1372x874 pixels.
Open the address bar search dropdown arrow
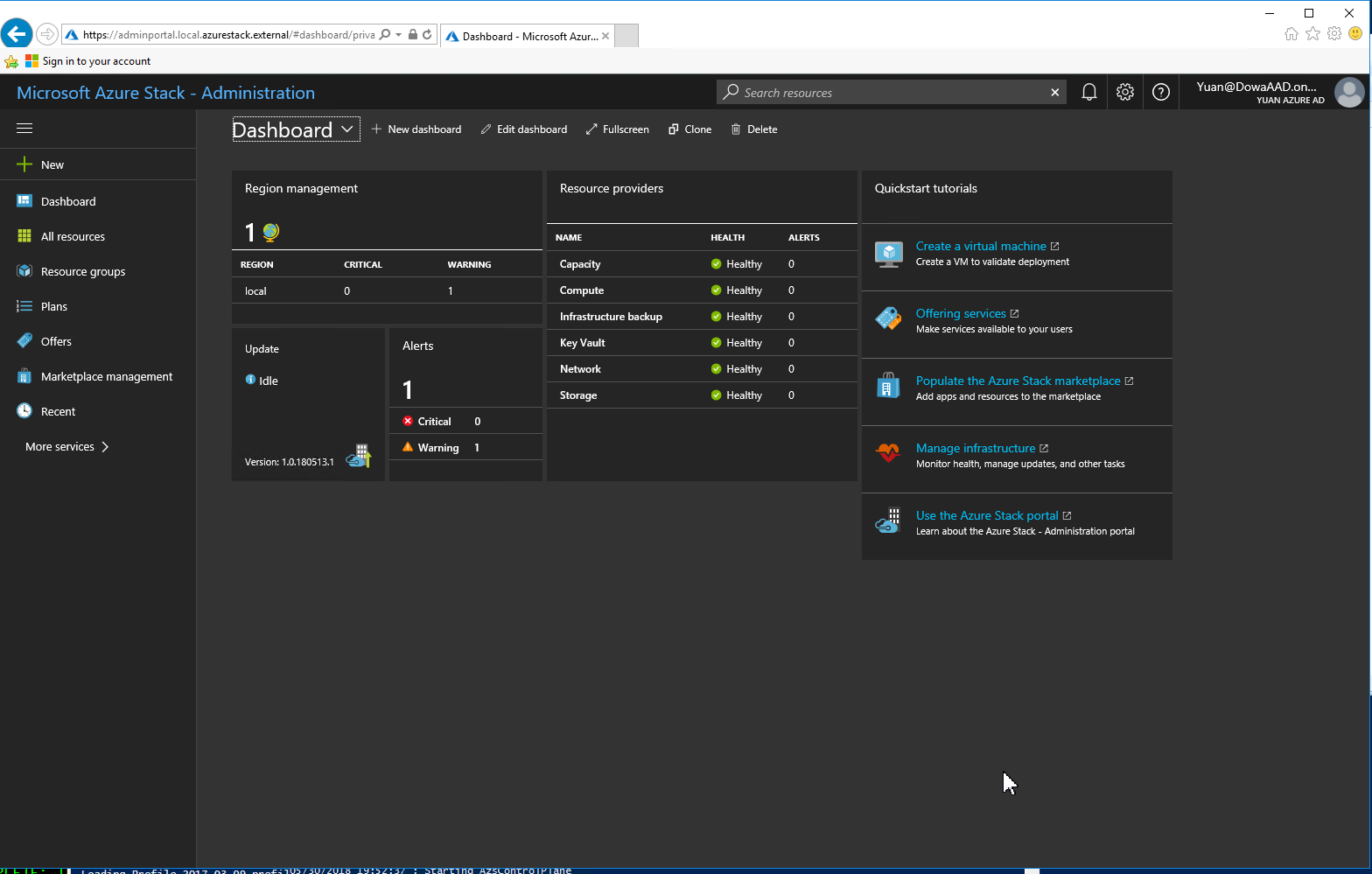click(399, 35)
